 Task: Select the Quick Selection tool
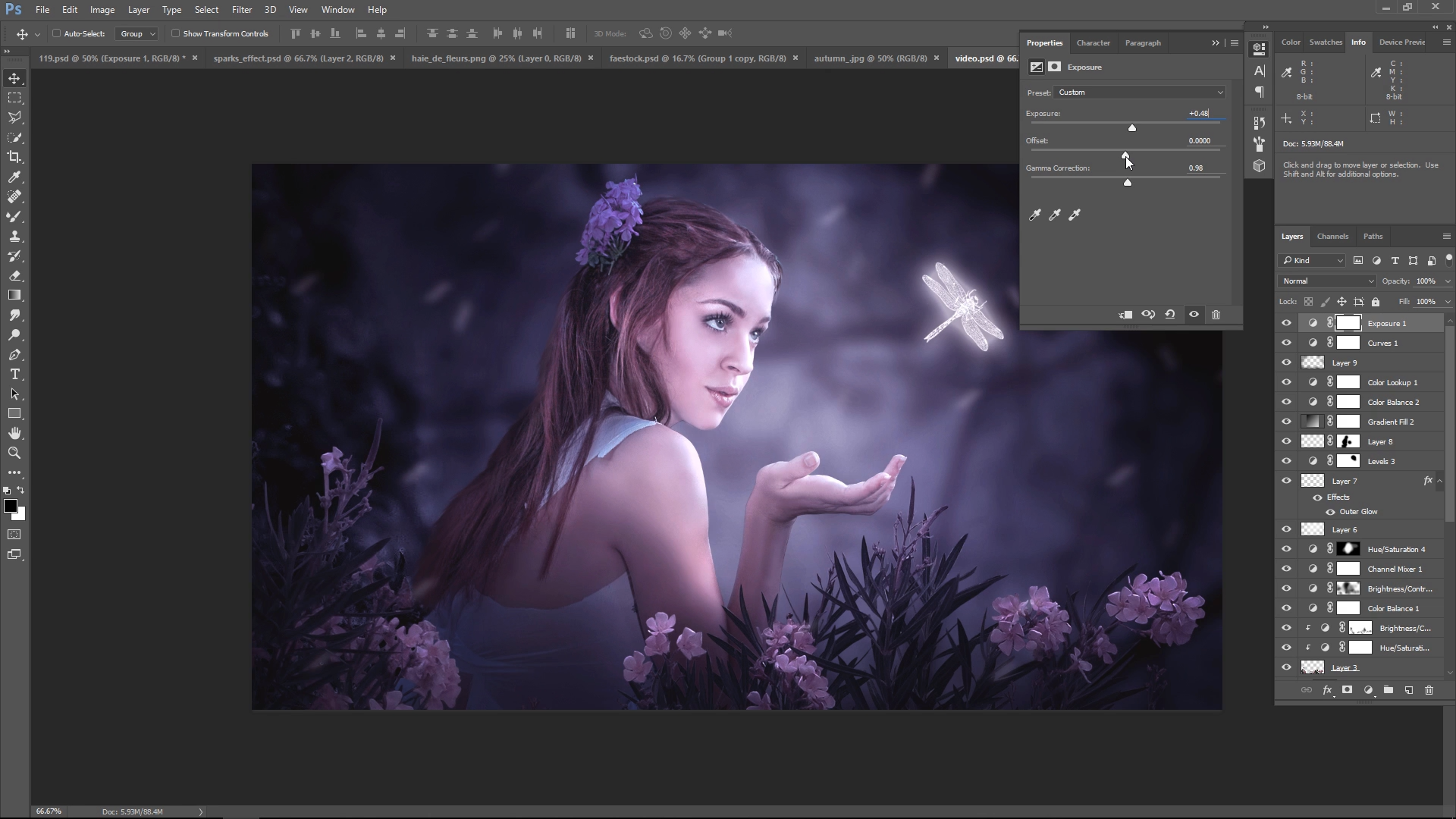pos(14,137)
